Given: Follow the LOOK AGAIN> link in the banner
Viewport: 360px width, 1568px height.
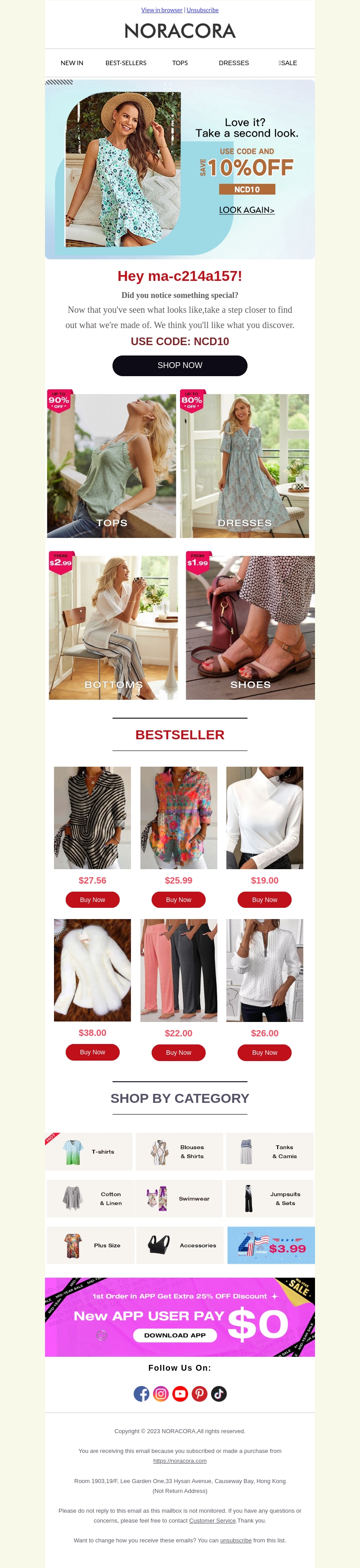Looking at the screenshot, I should coord(247,209).
